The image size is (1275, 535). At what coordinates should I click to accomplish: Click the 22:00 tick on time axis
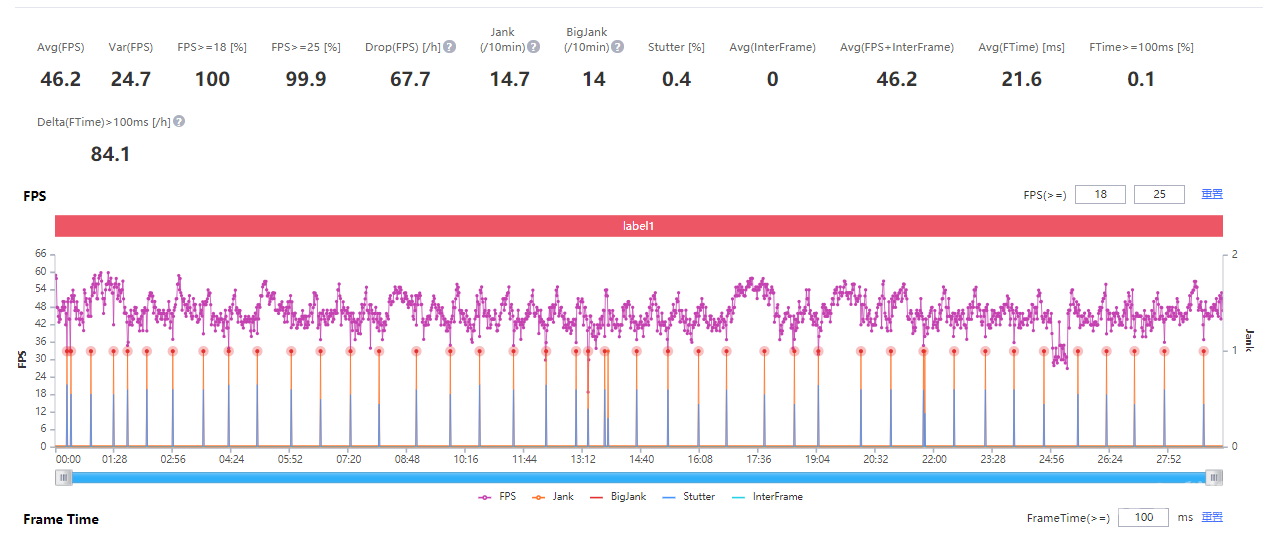click(x=934, y=459)
